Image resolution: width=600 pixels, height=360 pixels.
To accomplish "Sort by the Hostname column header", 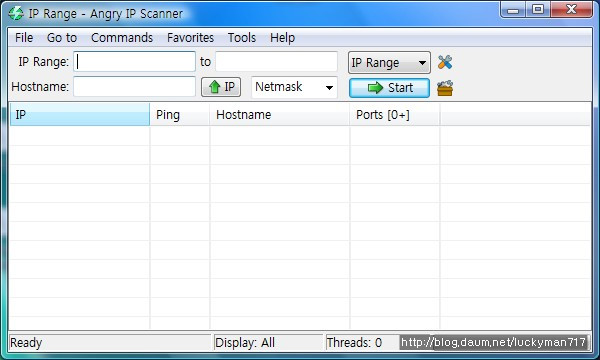I will click(279, 114).
